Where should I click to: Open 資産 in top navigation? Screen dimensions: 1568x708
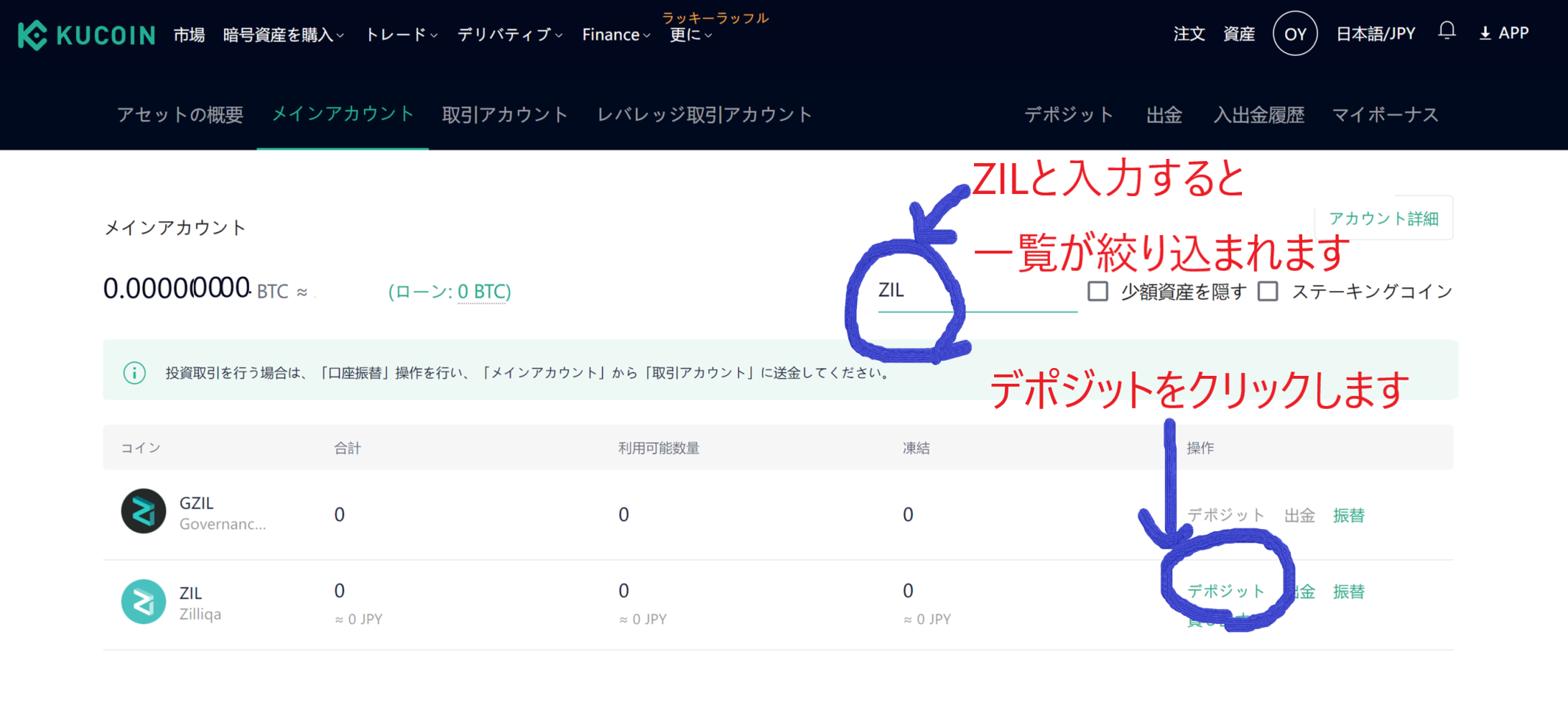point(1239,33)
